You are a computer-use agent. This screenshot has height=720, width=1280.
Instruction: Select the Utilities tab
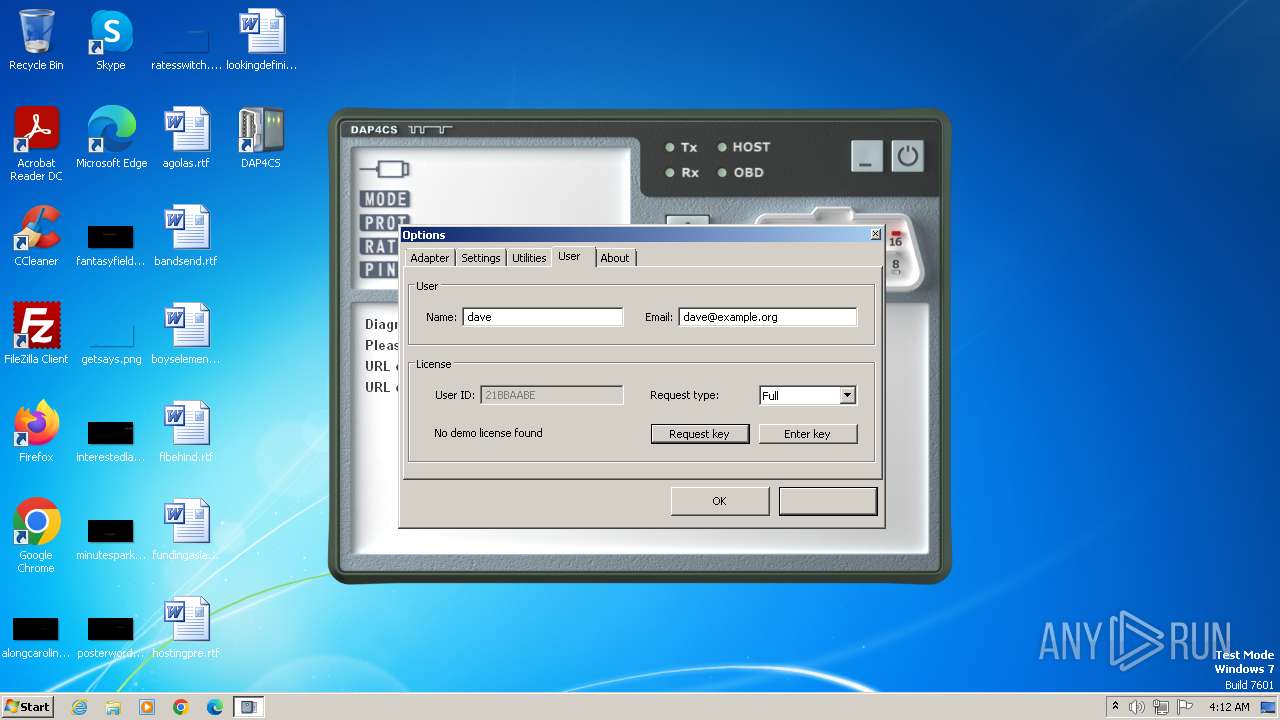[x=529, y=258]
